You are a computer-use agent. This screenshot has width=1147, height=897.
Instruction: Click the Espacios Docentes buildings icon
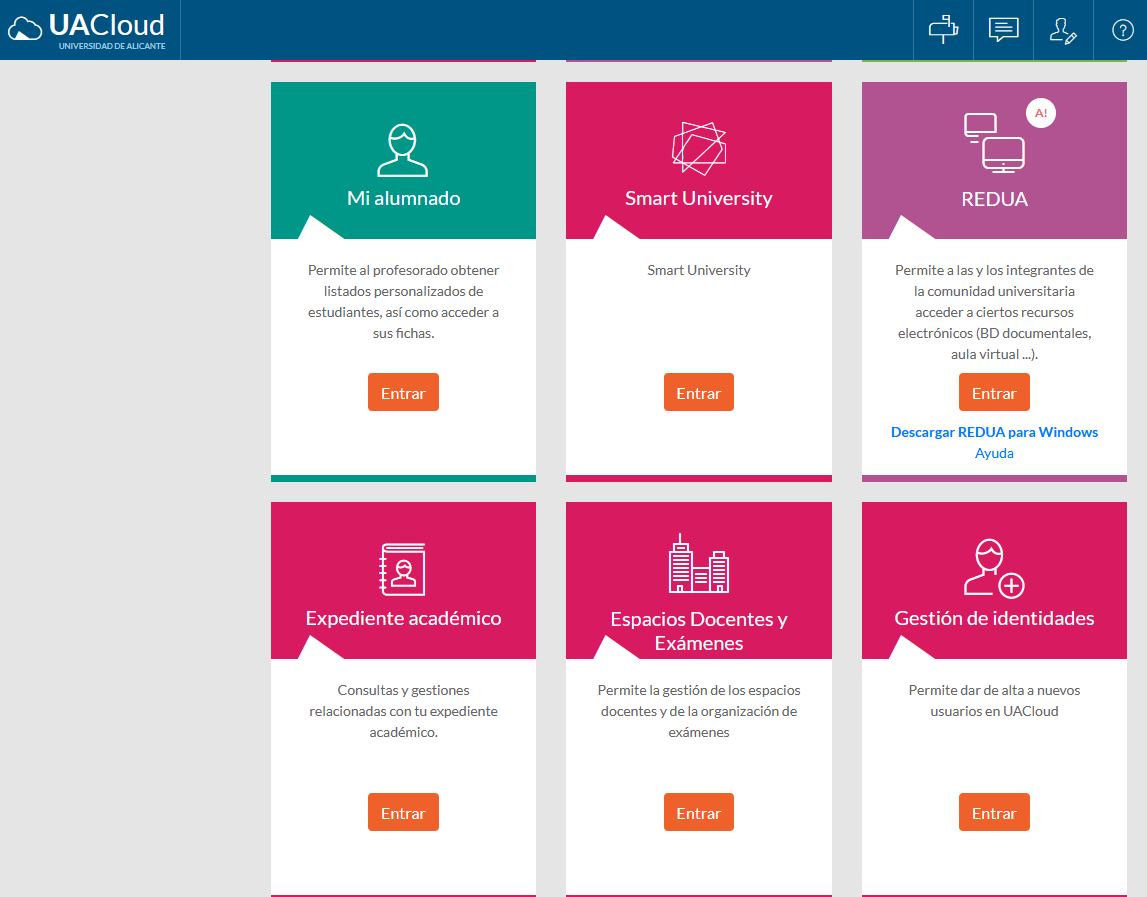point(699,563)
